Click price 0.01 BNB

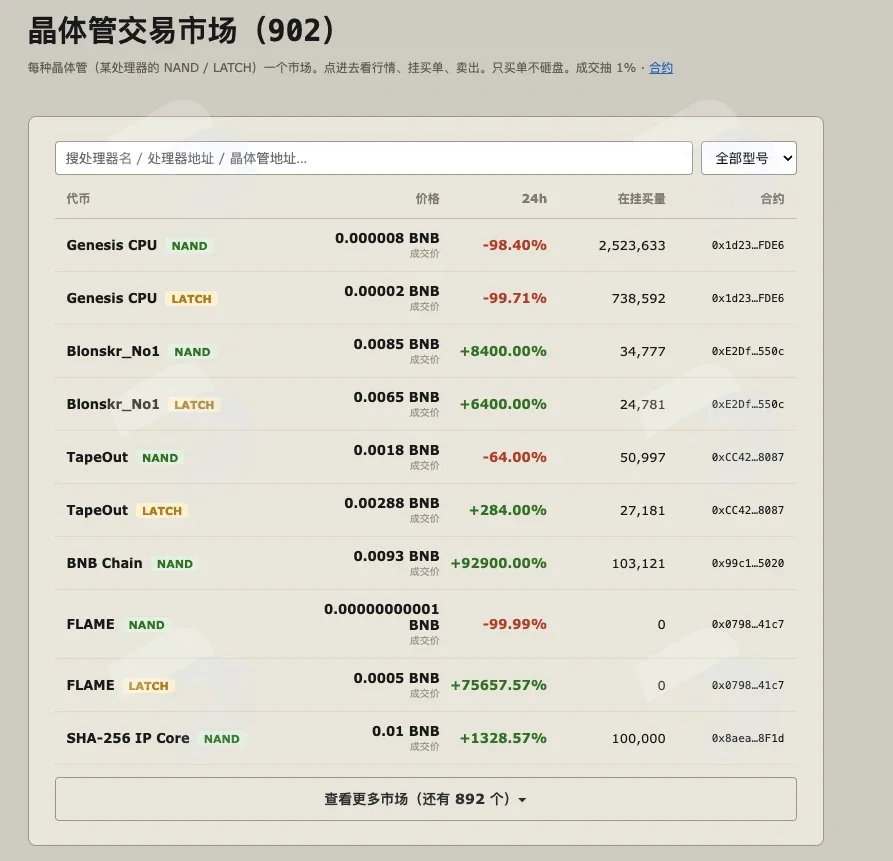click(405, 731)
